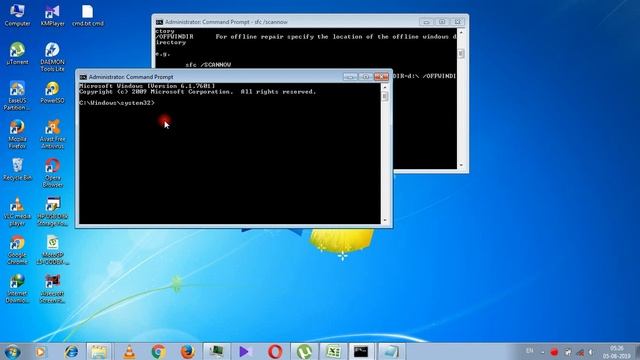640x360 pixels.
Task: Open the Windows Start menu orb
Action: pos(12,352)
